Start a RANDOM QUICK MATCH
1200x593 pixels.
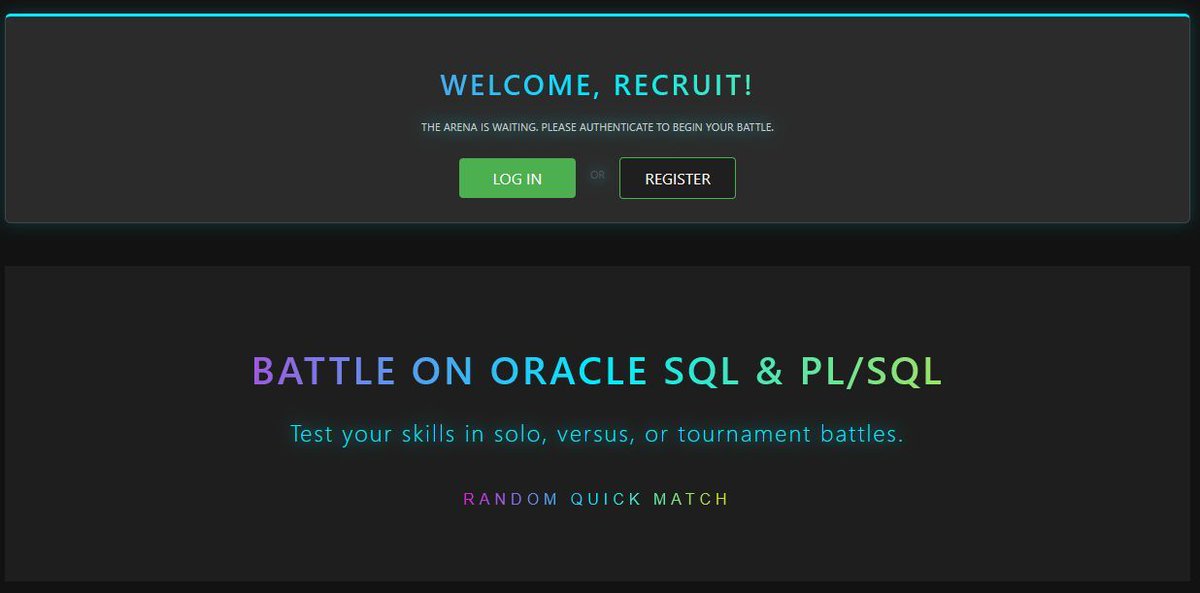click(597, 499)
